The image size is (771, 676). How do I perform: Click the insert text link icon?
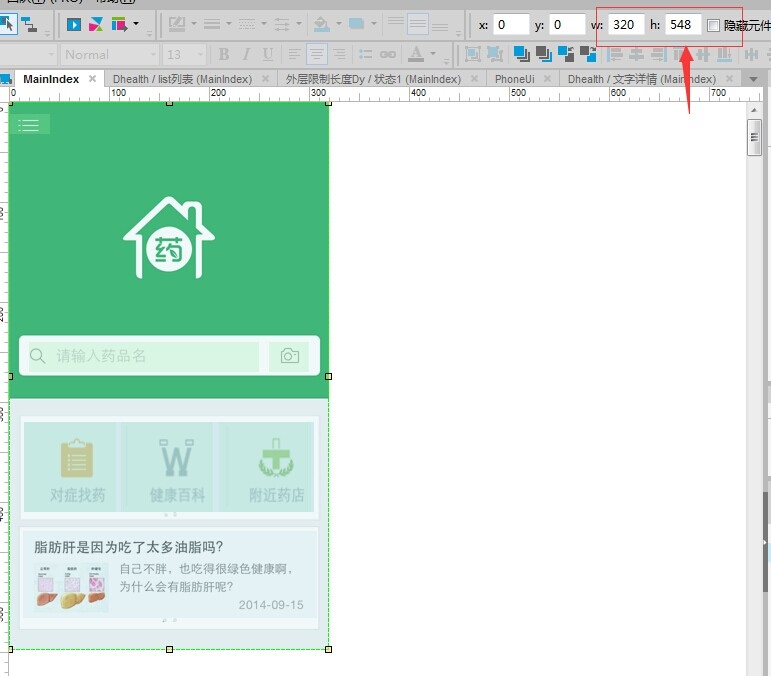coord(387,54)
